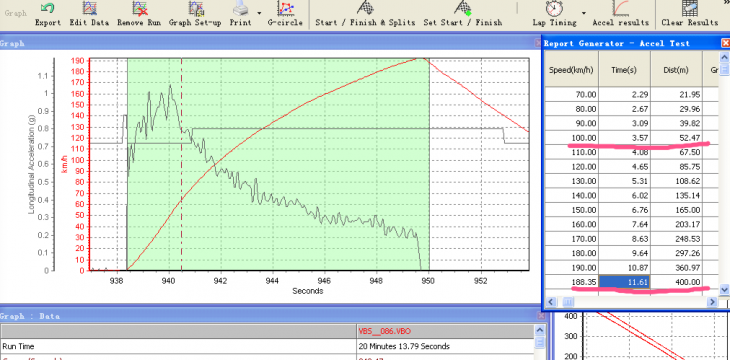Click the report horizontal scrollbar right arrow
The image size is (730, 360).
[x=712, y=302]
